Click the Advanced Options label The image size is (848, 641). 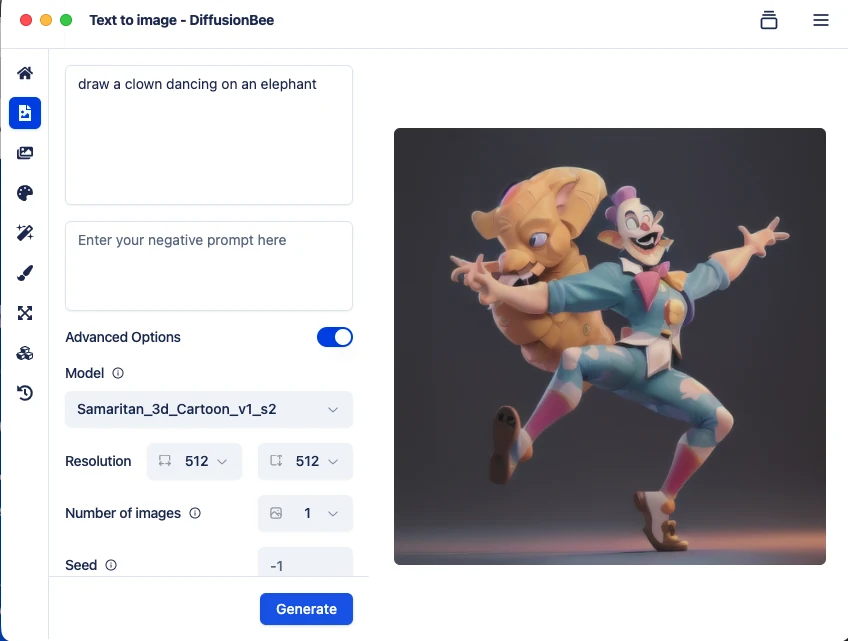pos(123,337)
